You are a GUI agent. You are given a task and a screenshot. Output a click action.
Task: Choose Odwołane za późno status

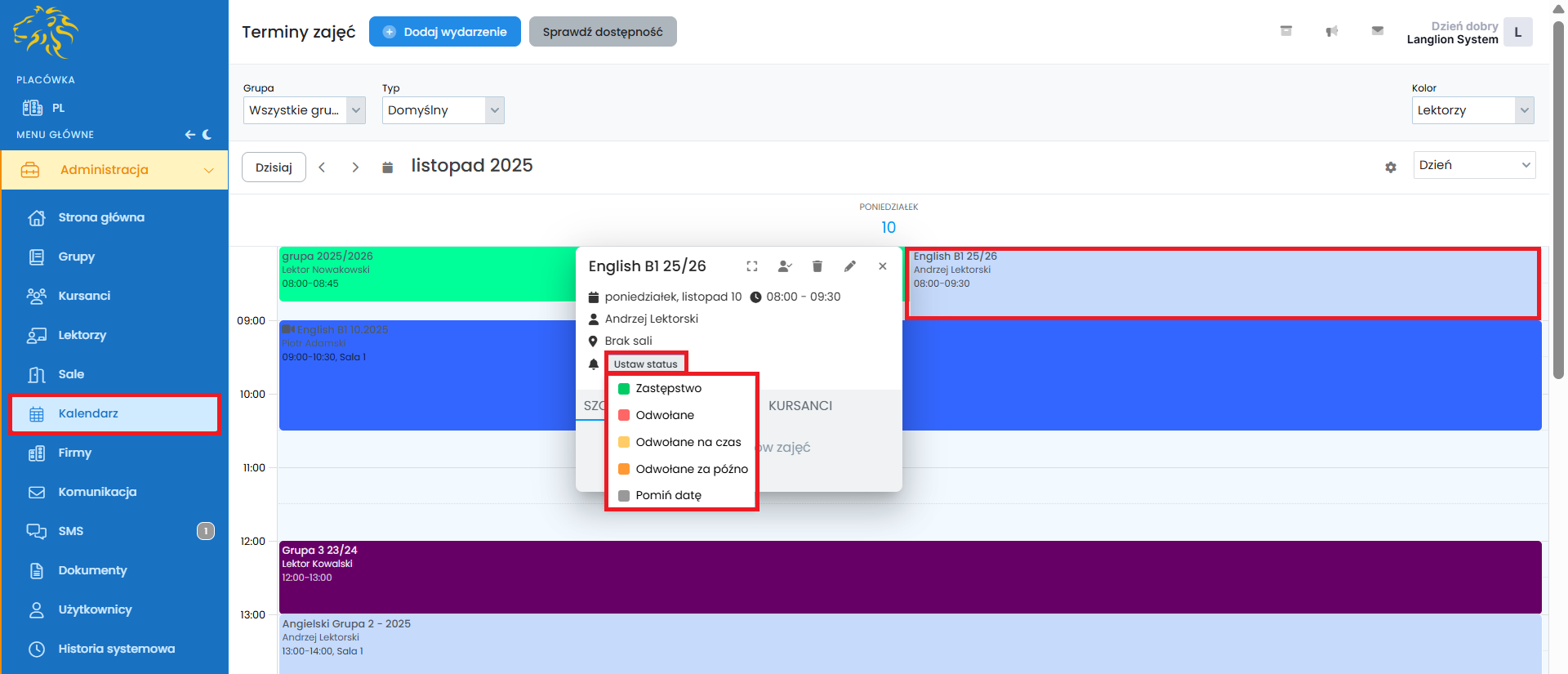[691, 469]
